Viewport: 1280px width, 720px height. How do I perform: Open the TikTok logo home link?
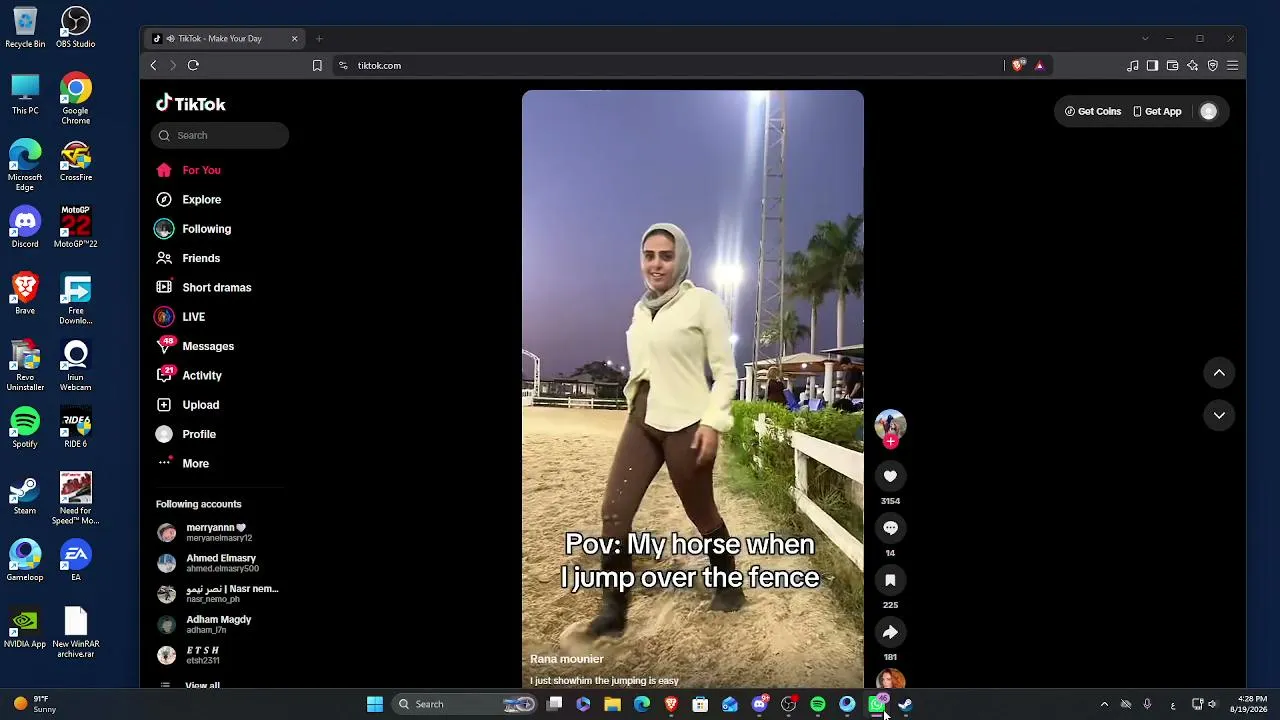(x=190, y=104)
